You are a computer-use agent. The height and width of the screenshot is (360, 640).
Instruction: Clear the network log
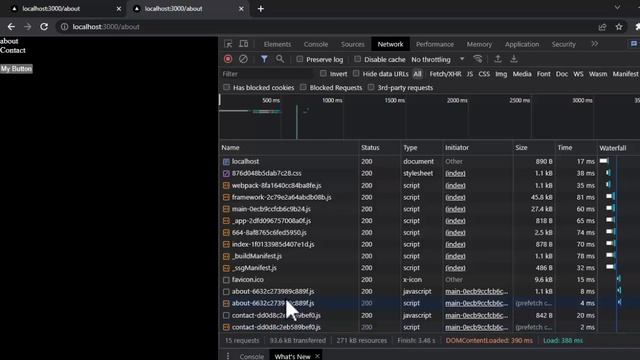pyautogui.click(x=243, y=59)
